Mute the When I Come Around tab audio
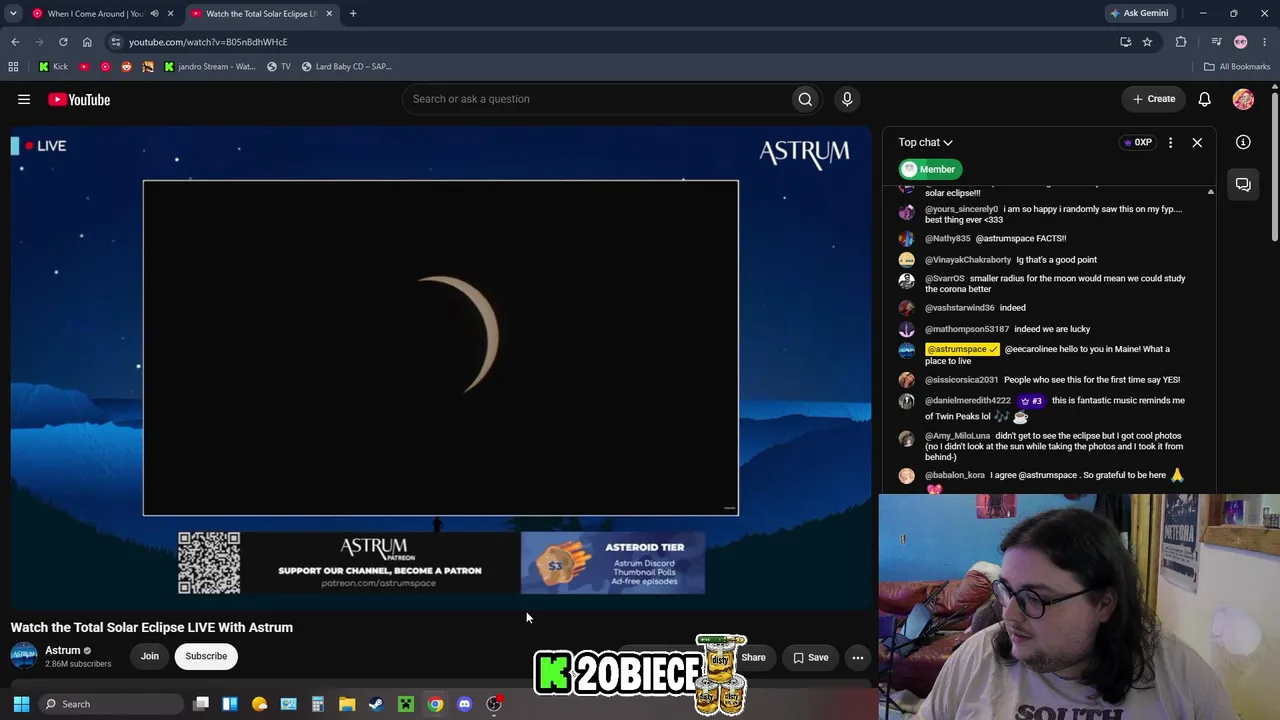Viewport: 1280px width, 720px height. click(154, 13)
